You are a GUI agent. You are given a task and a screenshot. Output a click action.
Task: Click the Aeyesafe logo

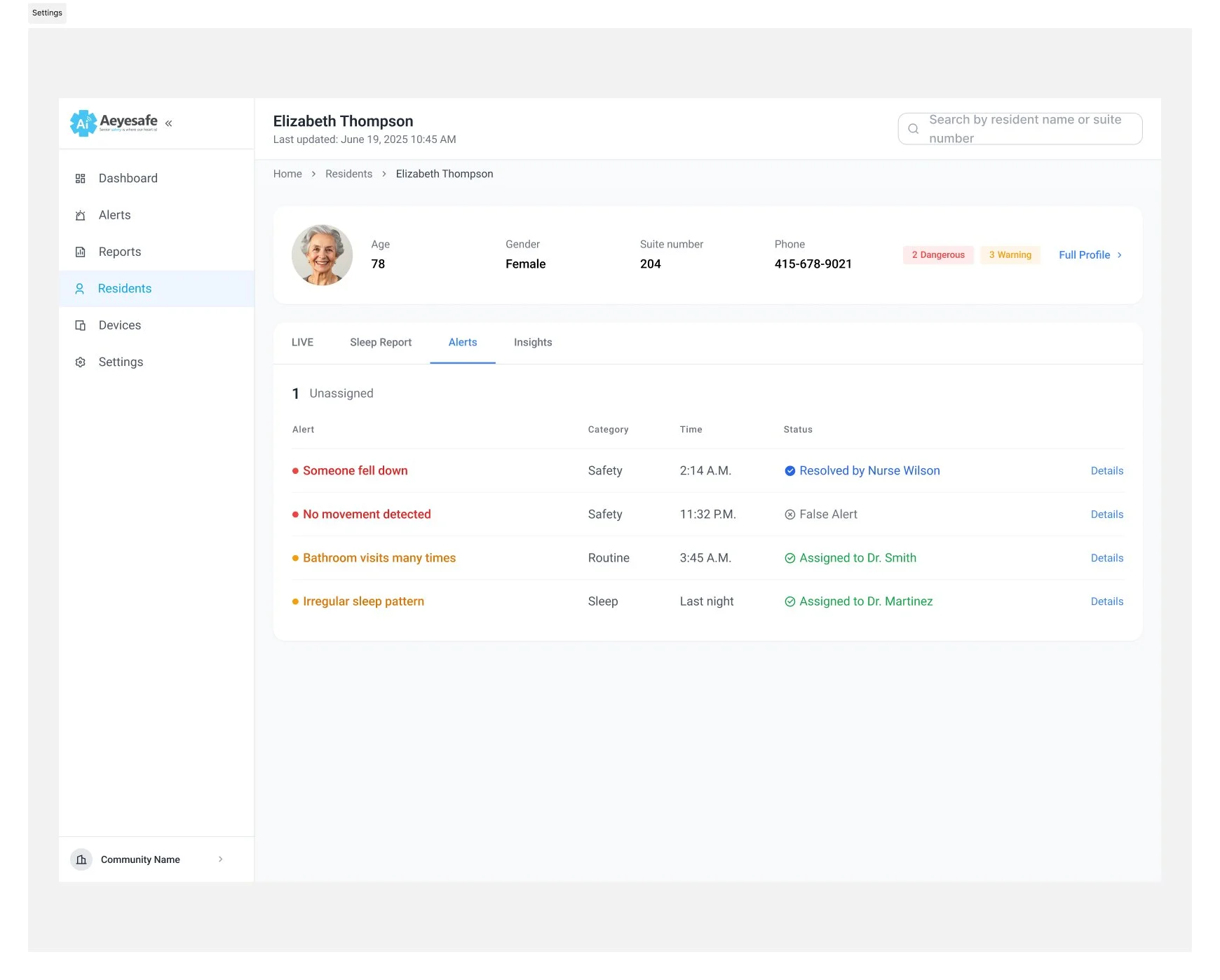click(114, 123)
